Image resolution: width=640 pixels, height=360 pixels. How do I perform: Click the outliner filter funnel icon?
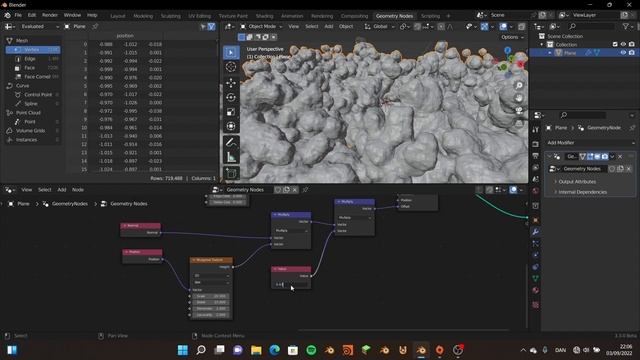(x=625, y=26)
